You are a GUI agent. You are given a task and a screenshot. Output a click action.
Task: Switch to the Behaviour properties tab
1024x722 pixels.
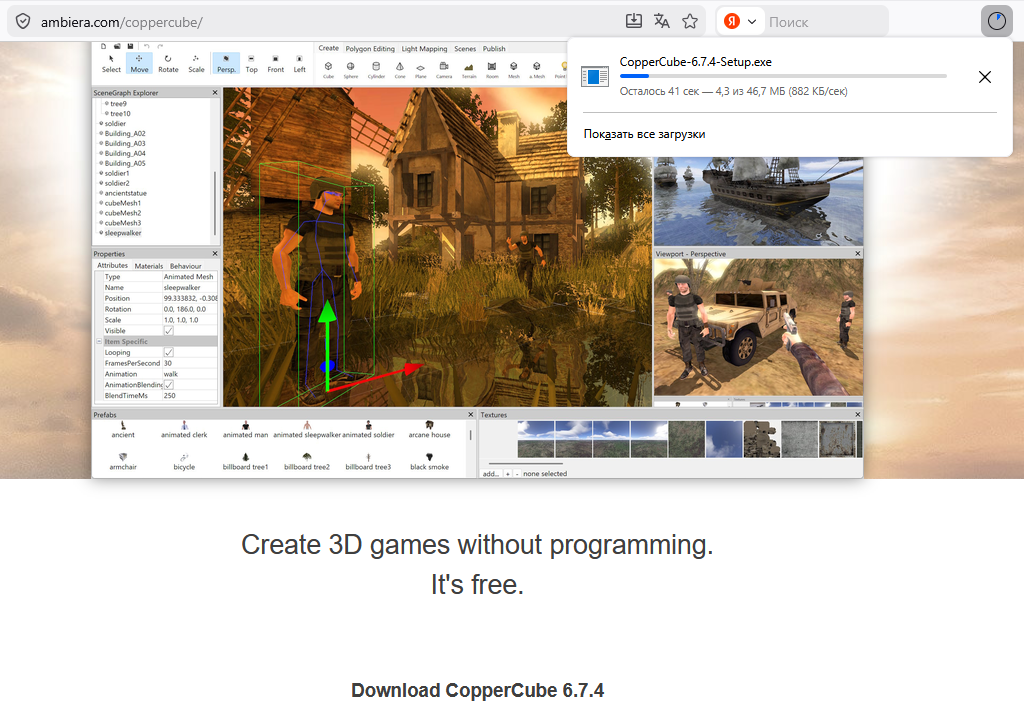coord(185,266)
